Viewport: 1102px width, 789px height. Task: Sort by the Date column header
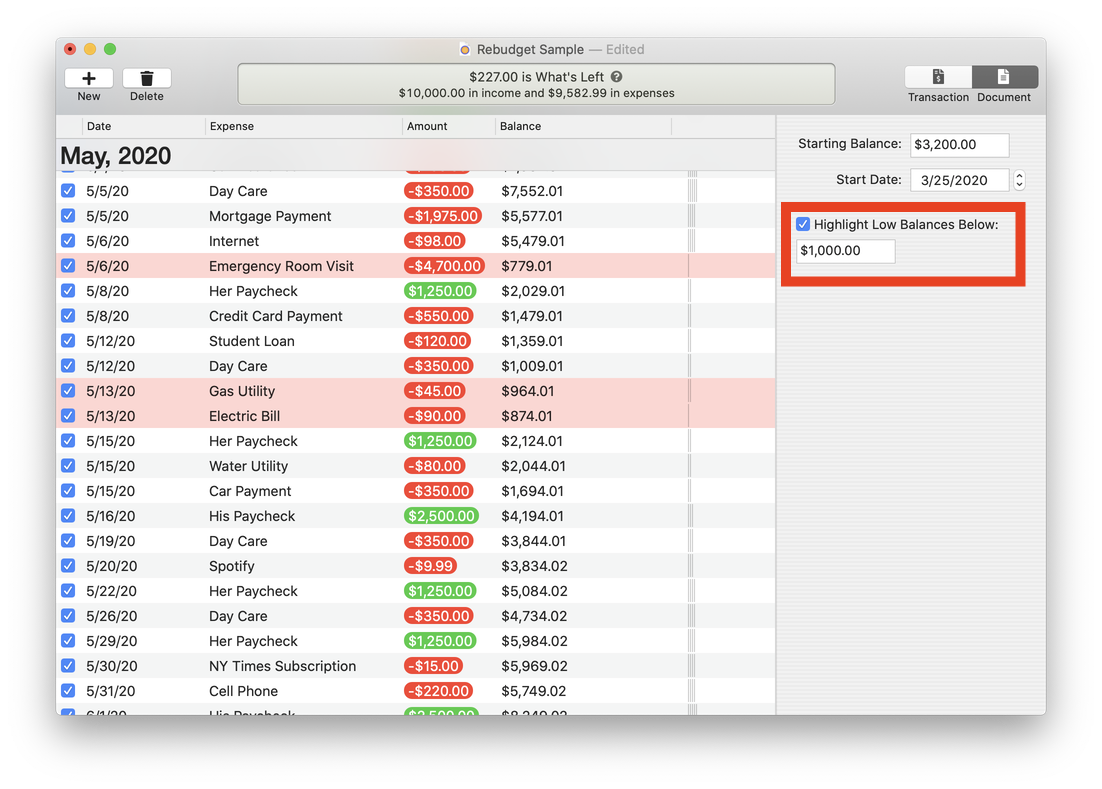(143, 126)
